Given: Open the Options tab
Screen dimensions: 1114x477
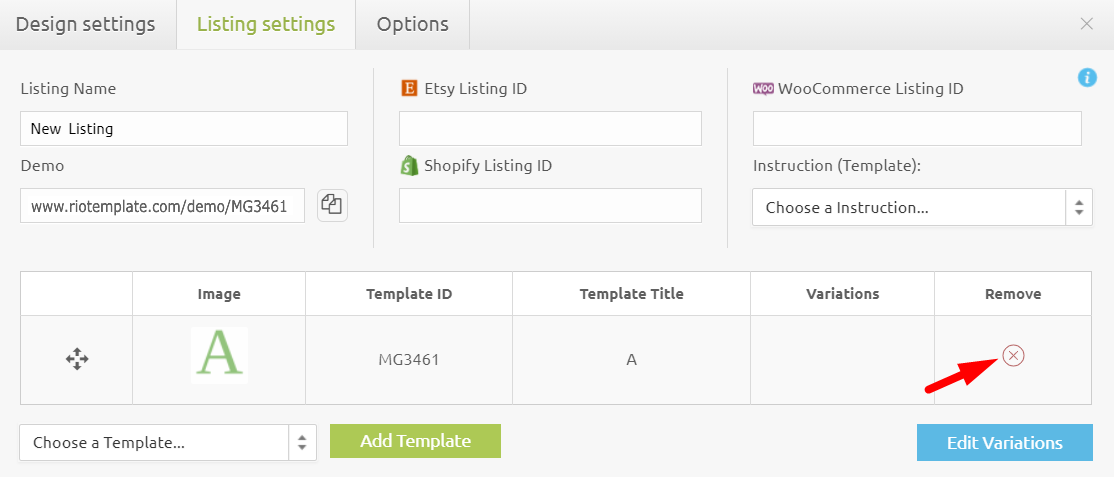Looking at the screenshot, I should pyautogui.click(x=412, y=24).
